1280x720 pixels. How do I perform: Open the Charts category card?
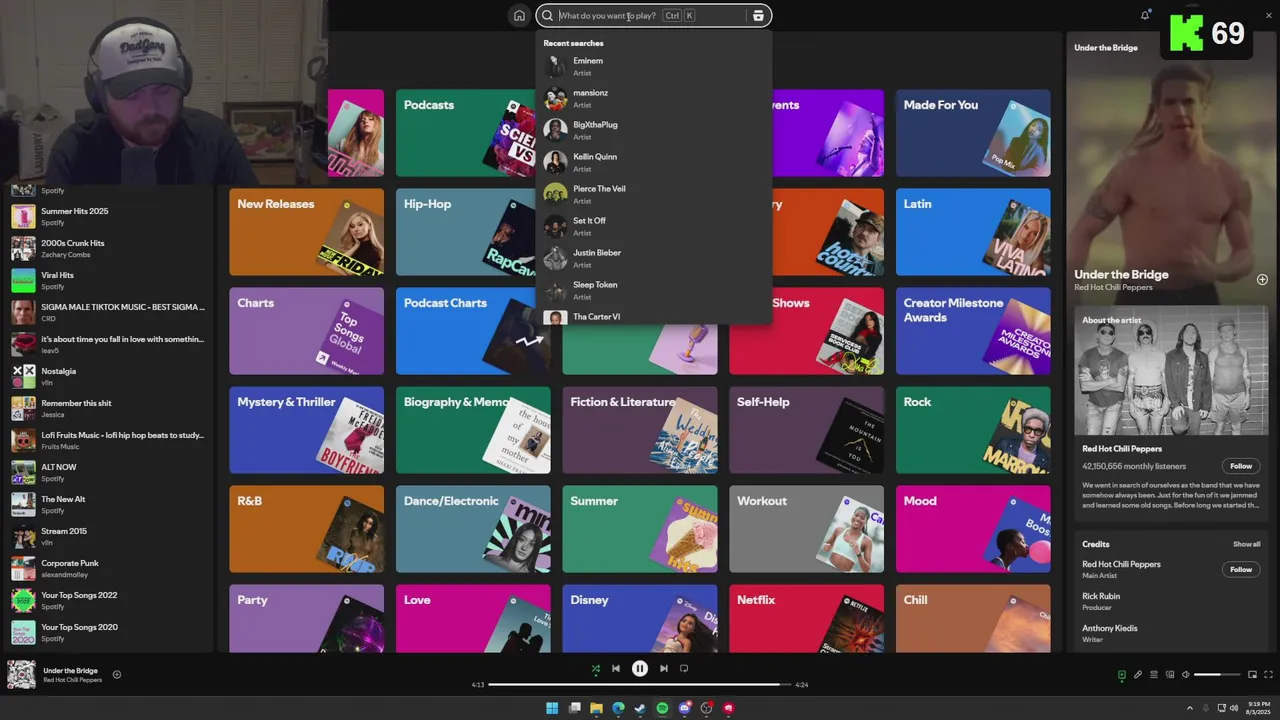click(307, 331)
